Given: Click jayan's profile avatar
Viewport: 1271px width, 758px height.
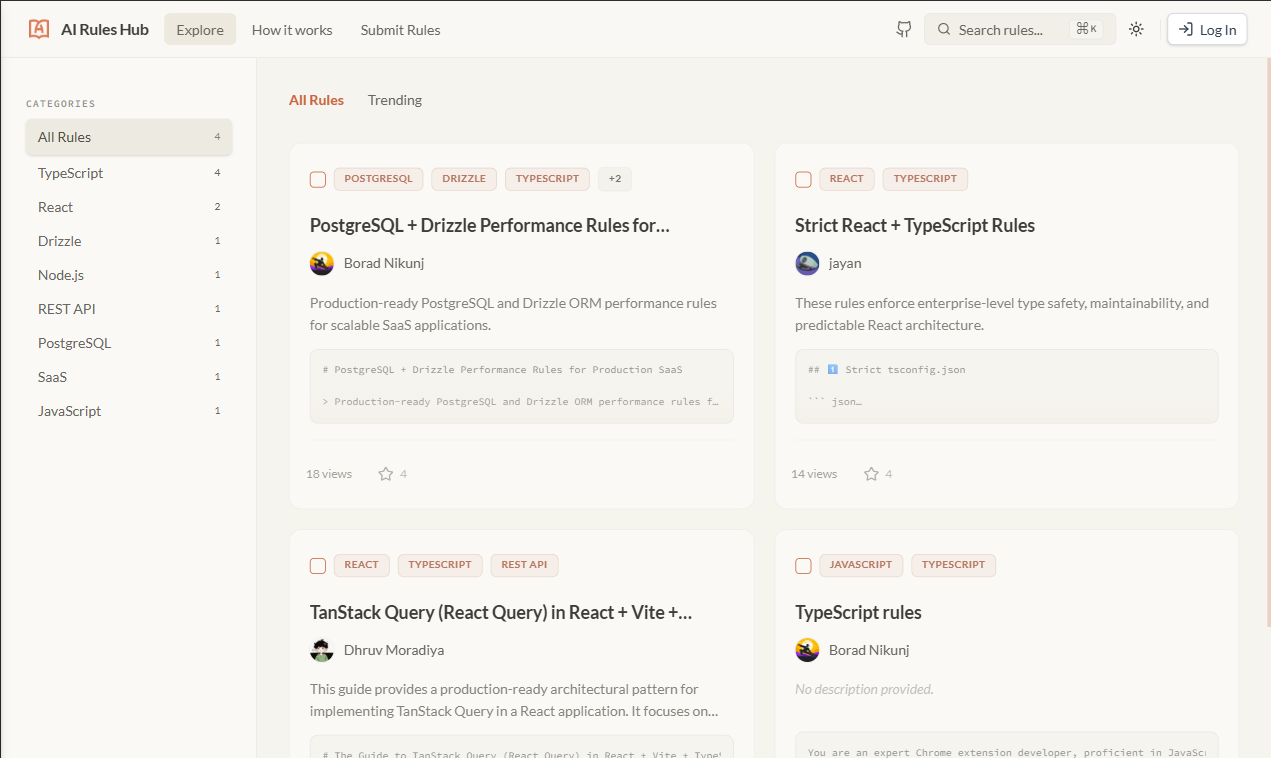Looking at the screenshot, I should [x=807, y=263].
